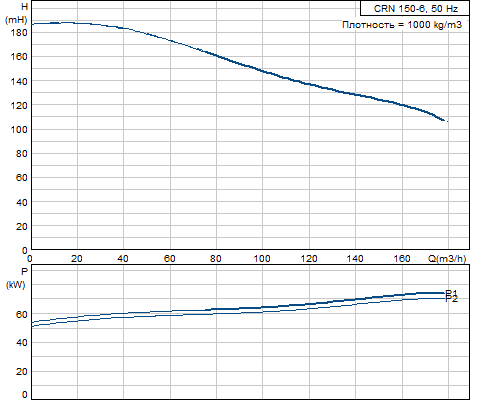Click the P2 power curve label
Viewport: 500px width, 400px height.
tap(452, 299)
